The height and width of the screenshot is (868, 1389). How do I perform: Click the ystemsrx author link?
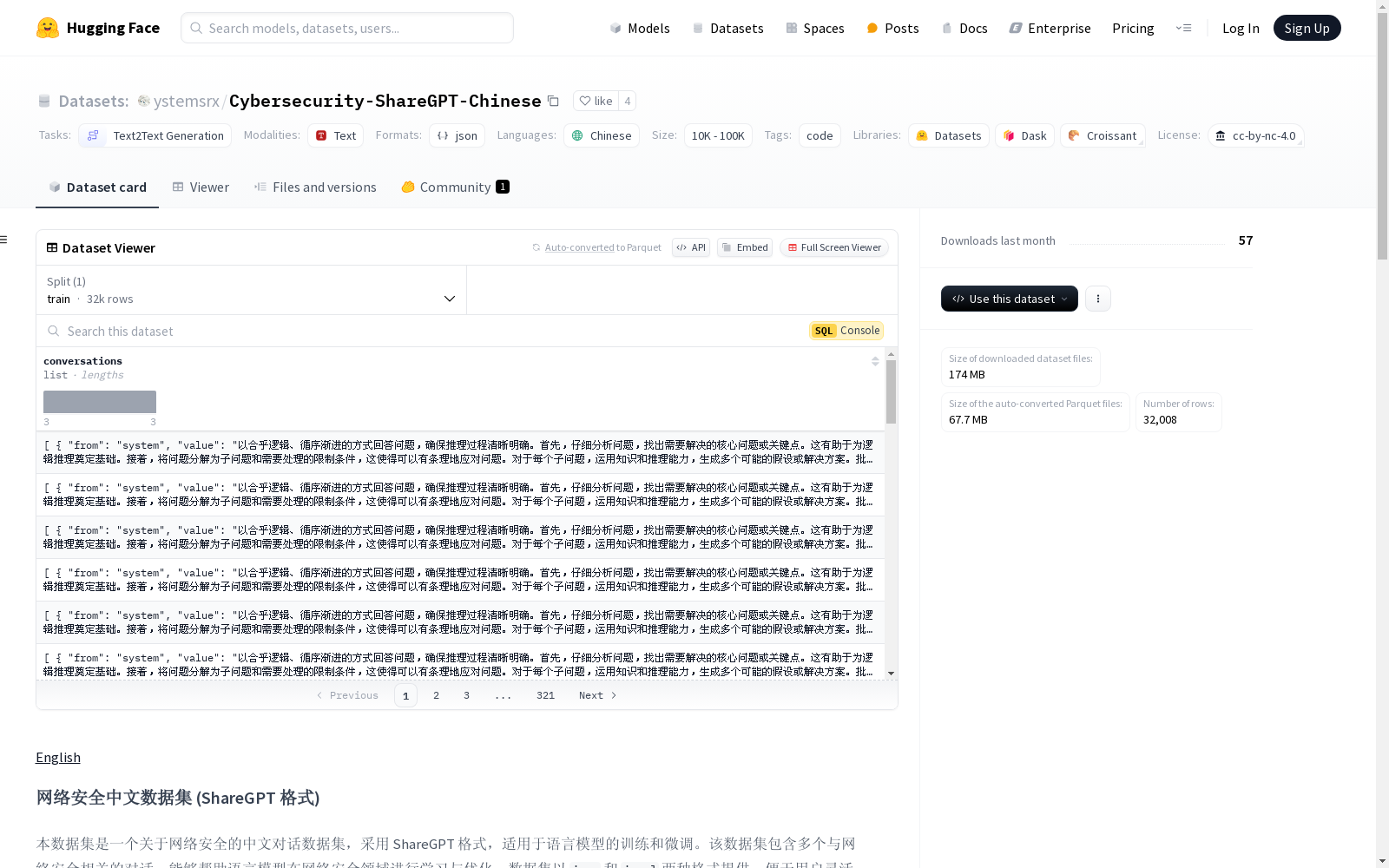pyautogui.click(x=186, y=101)
